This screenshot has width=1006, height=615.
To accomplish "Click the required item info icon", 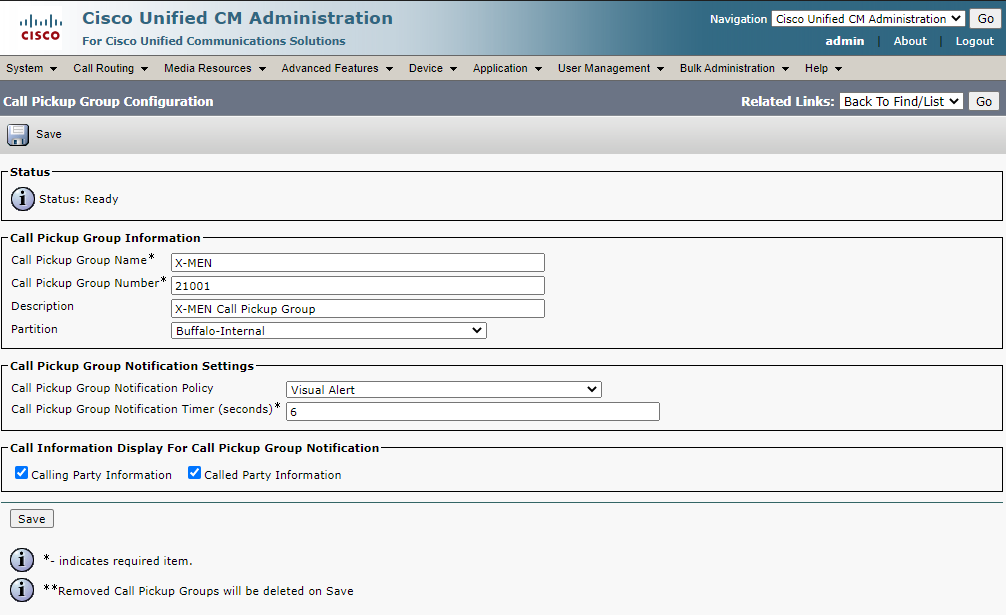I will pos(23,560).
